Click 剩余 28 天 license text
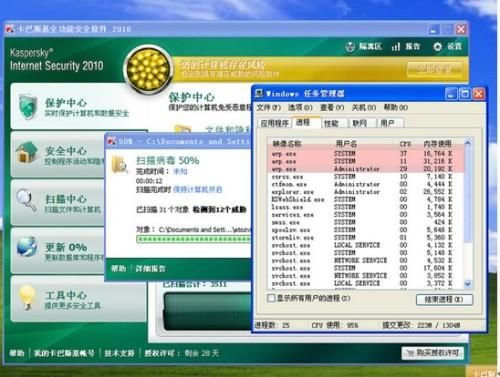Image resolution: width=500 pixels, height=377 pixels. point(202,353)
